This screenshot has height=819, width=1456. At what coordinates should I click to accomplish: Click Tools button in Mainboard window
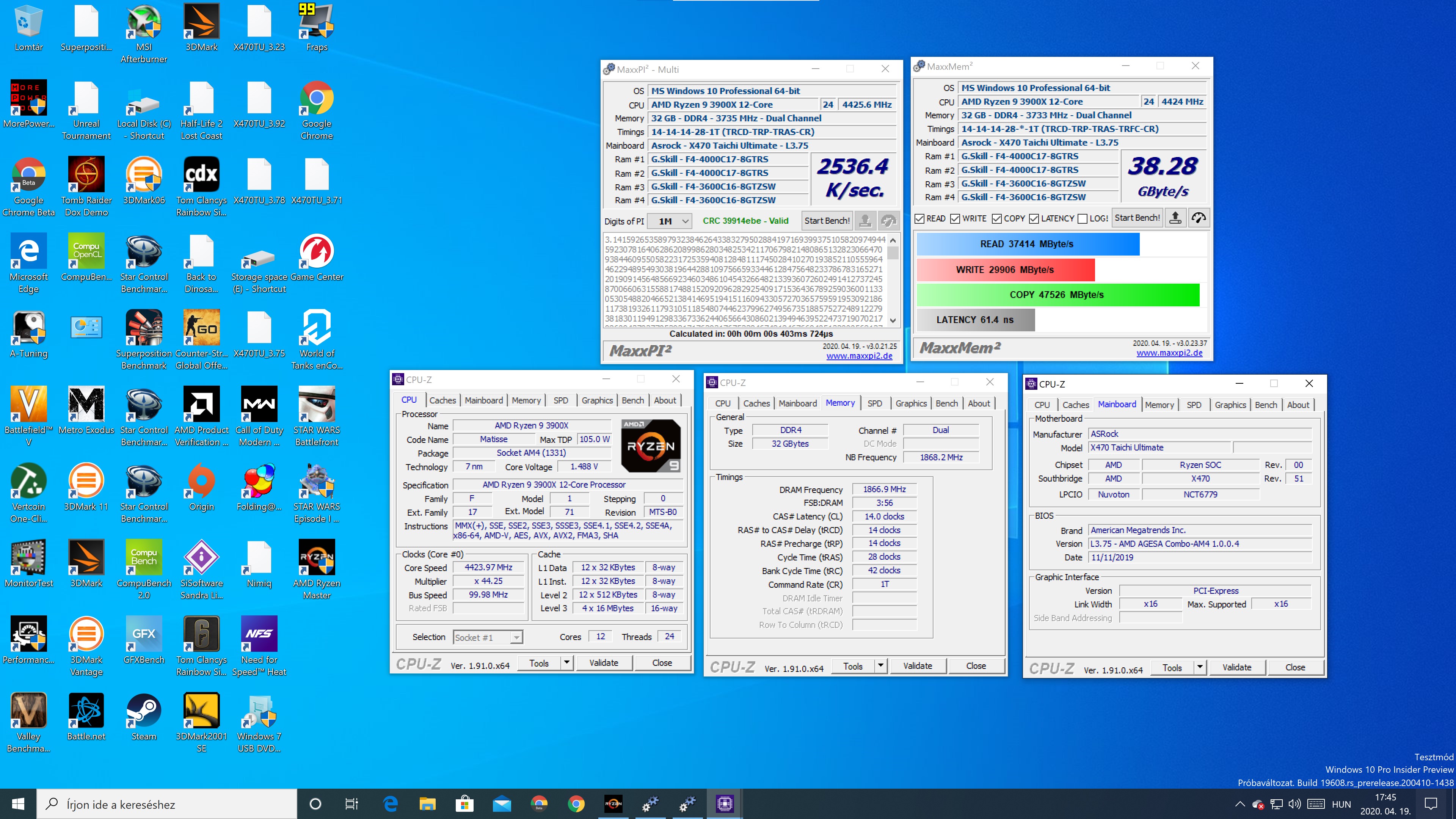1172,667
